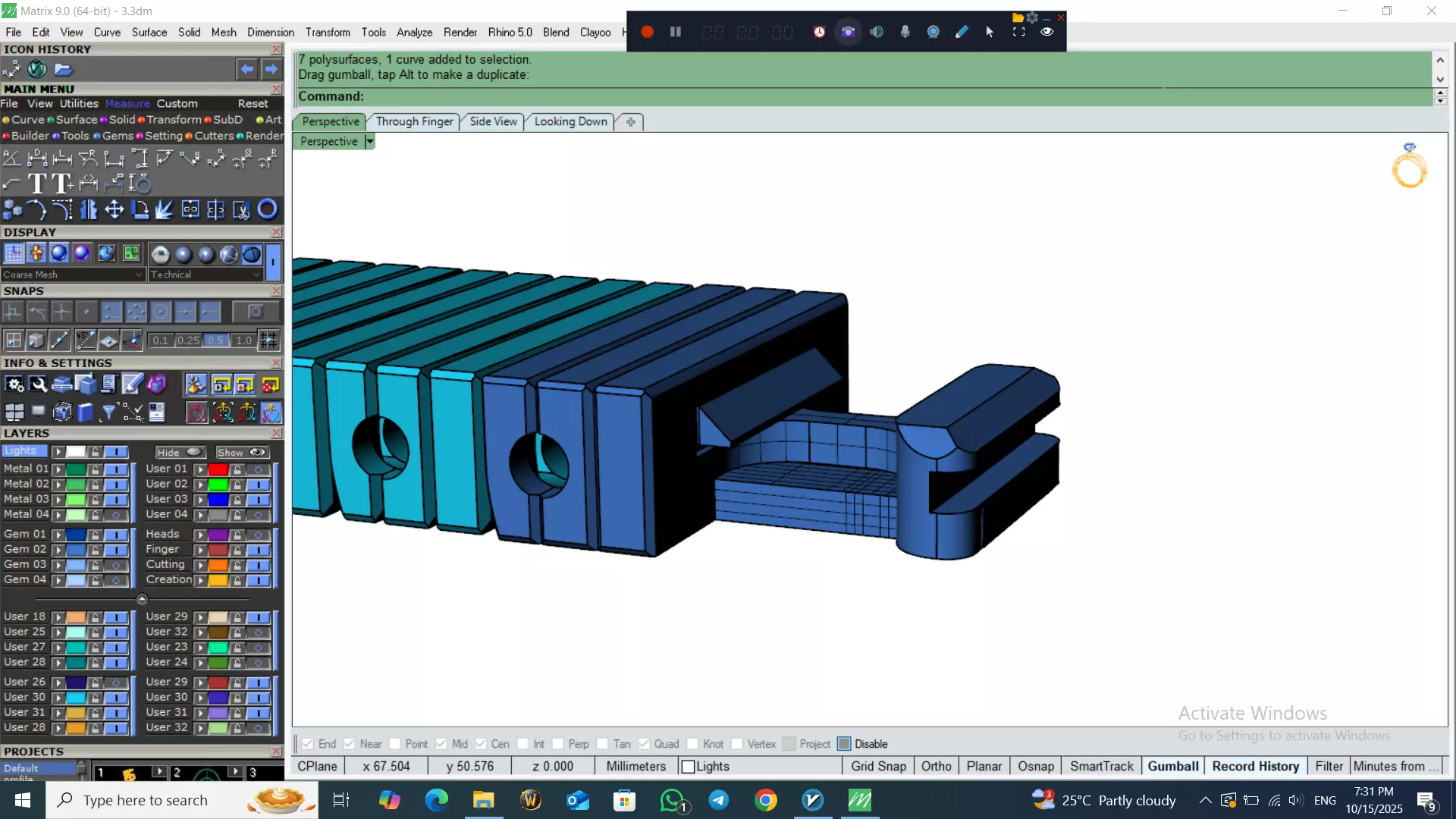Check the Knot osnap checkbox
The width and height of the screenshot is (1456, 819).
coord(692,744)
